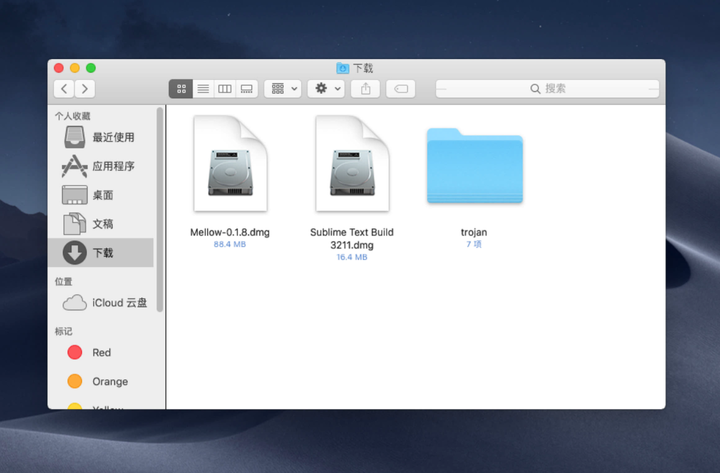
Task: Switch to list view mode
Action: 203,89
